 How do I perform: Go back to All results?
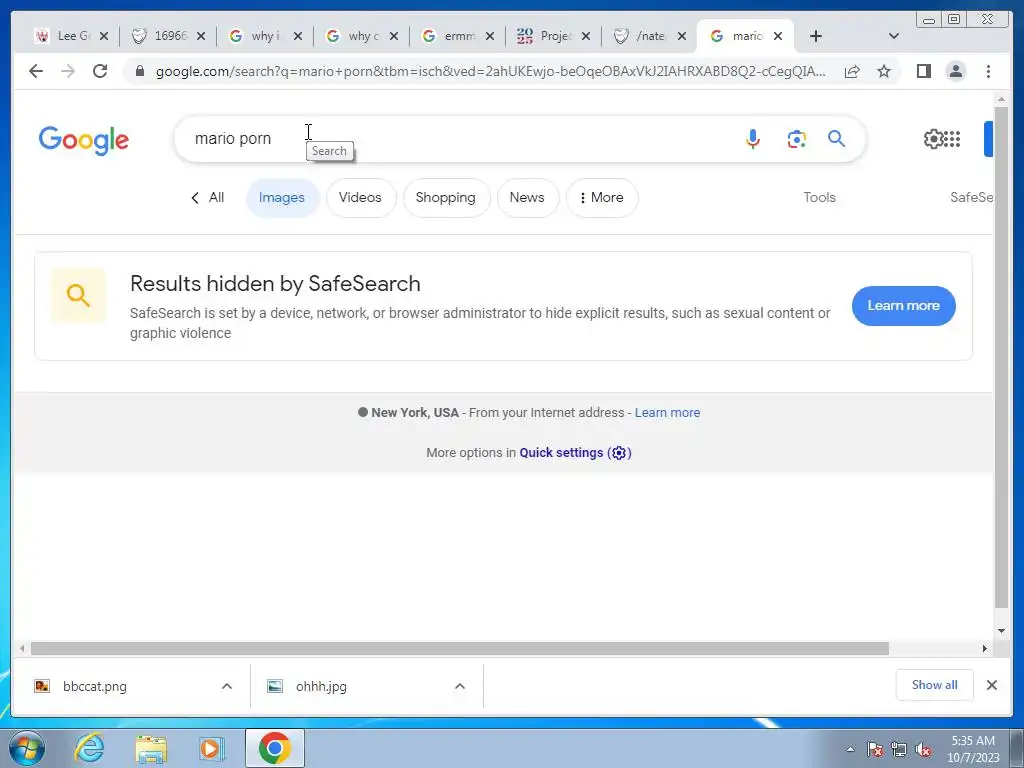click(x=207, y=197)
